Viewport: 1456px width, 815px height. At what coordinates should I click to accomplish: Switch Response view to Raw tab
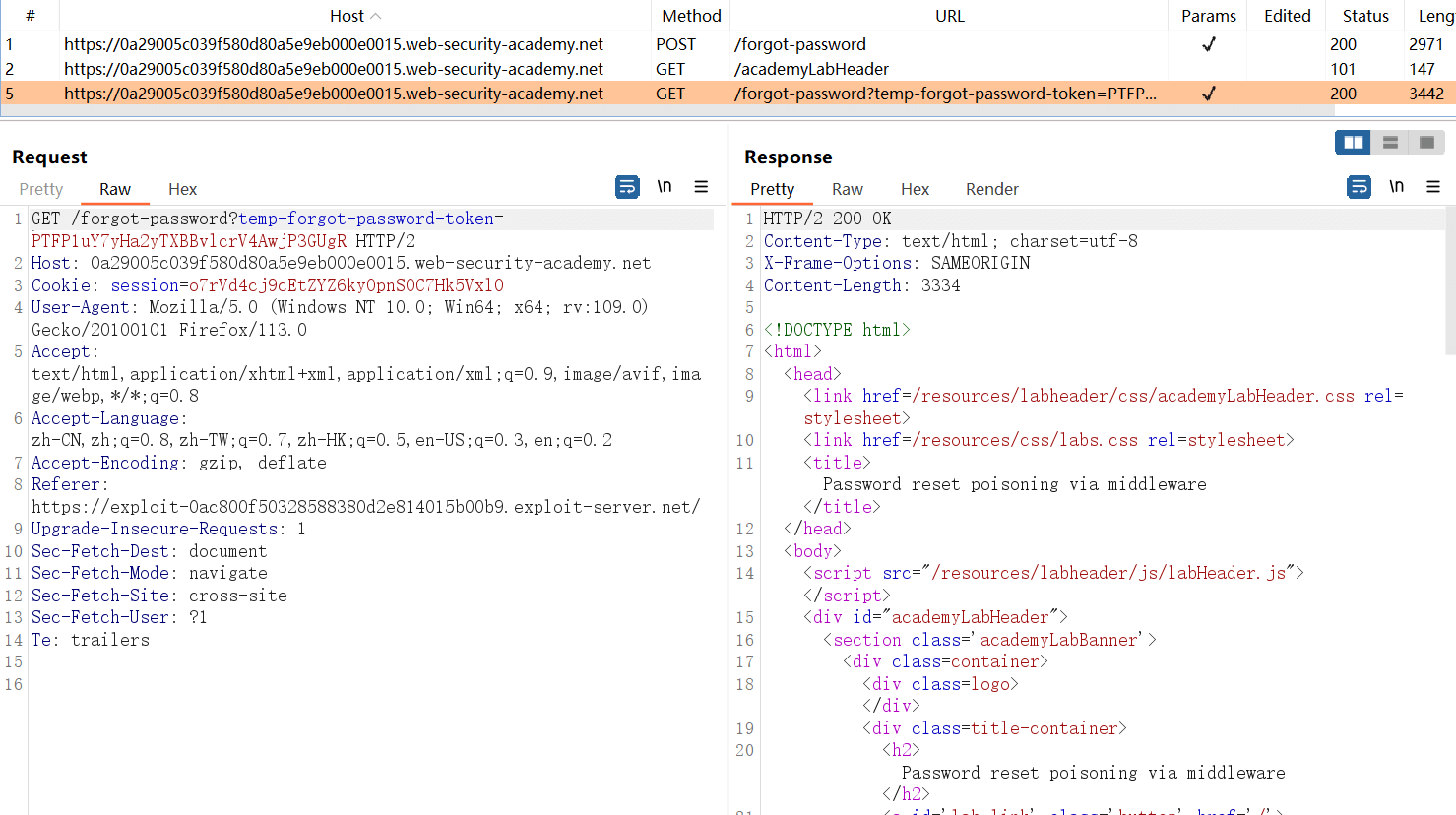847,189
